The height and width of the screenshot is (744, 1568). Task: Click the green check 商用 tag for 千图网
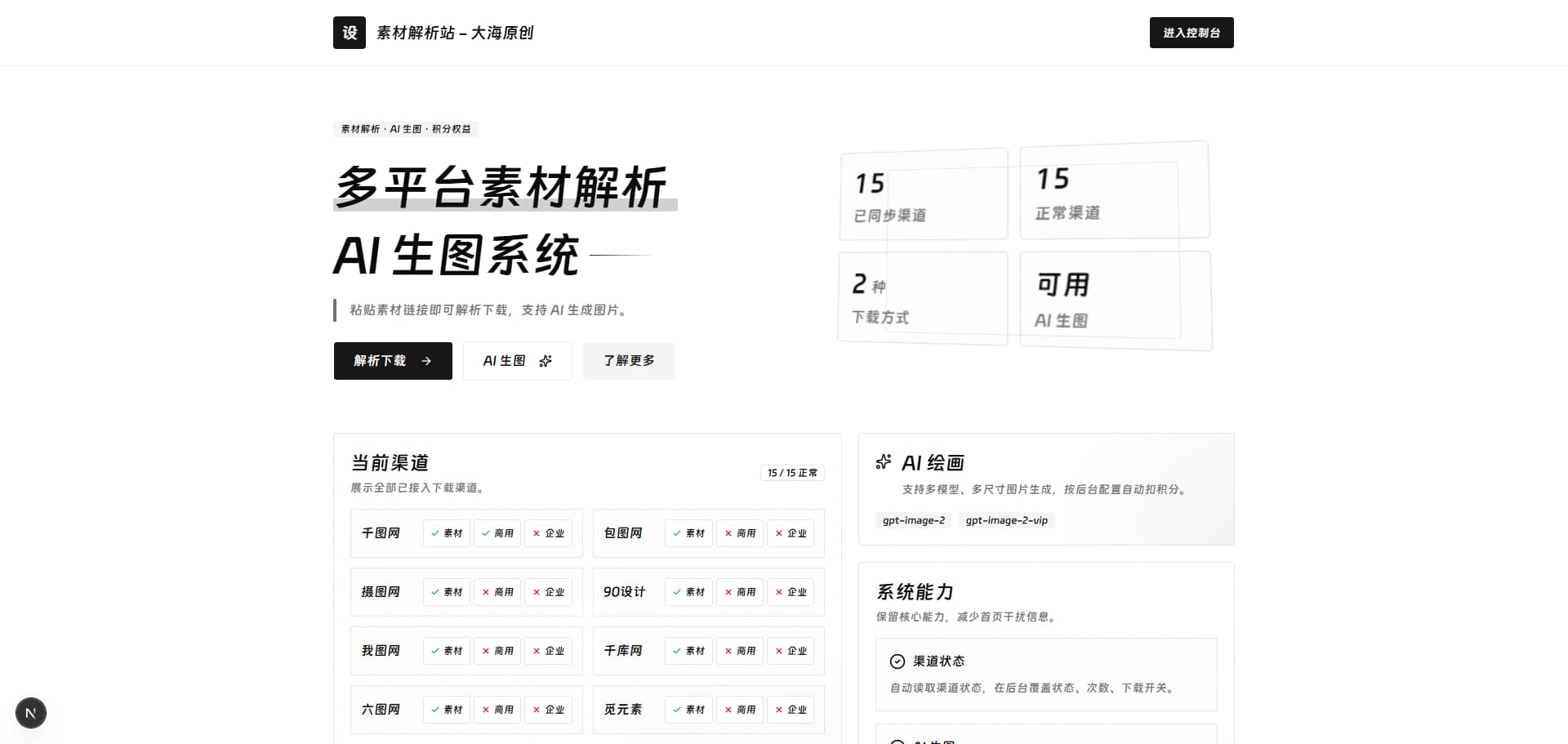pos(497,533)
